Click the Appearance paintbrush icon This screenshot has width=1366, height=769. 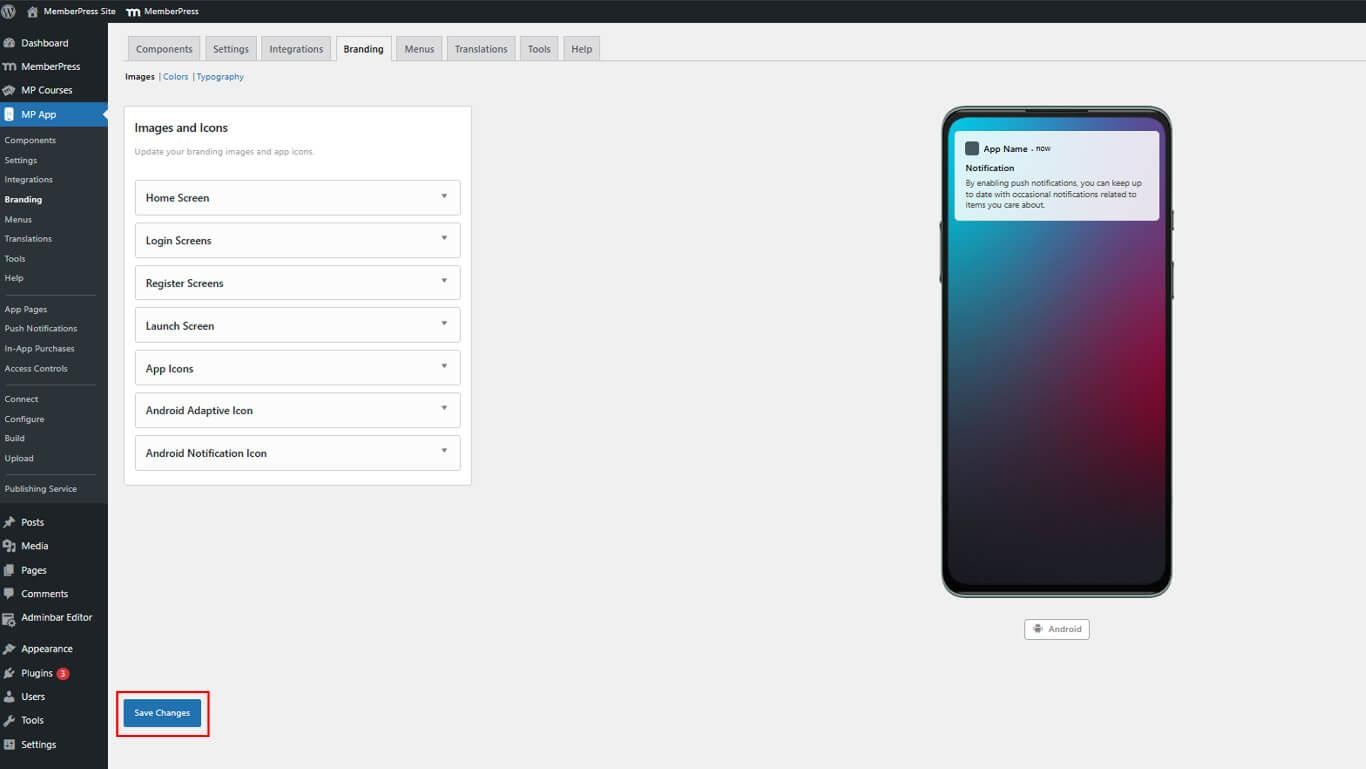9,649
